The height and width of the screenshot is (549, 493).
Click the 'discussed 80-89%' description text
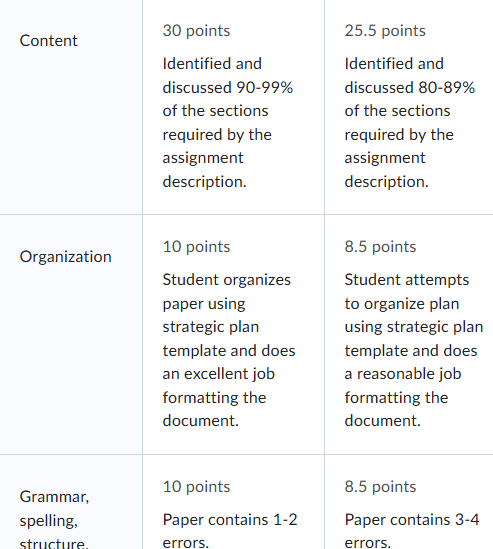click(410, 88)
